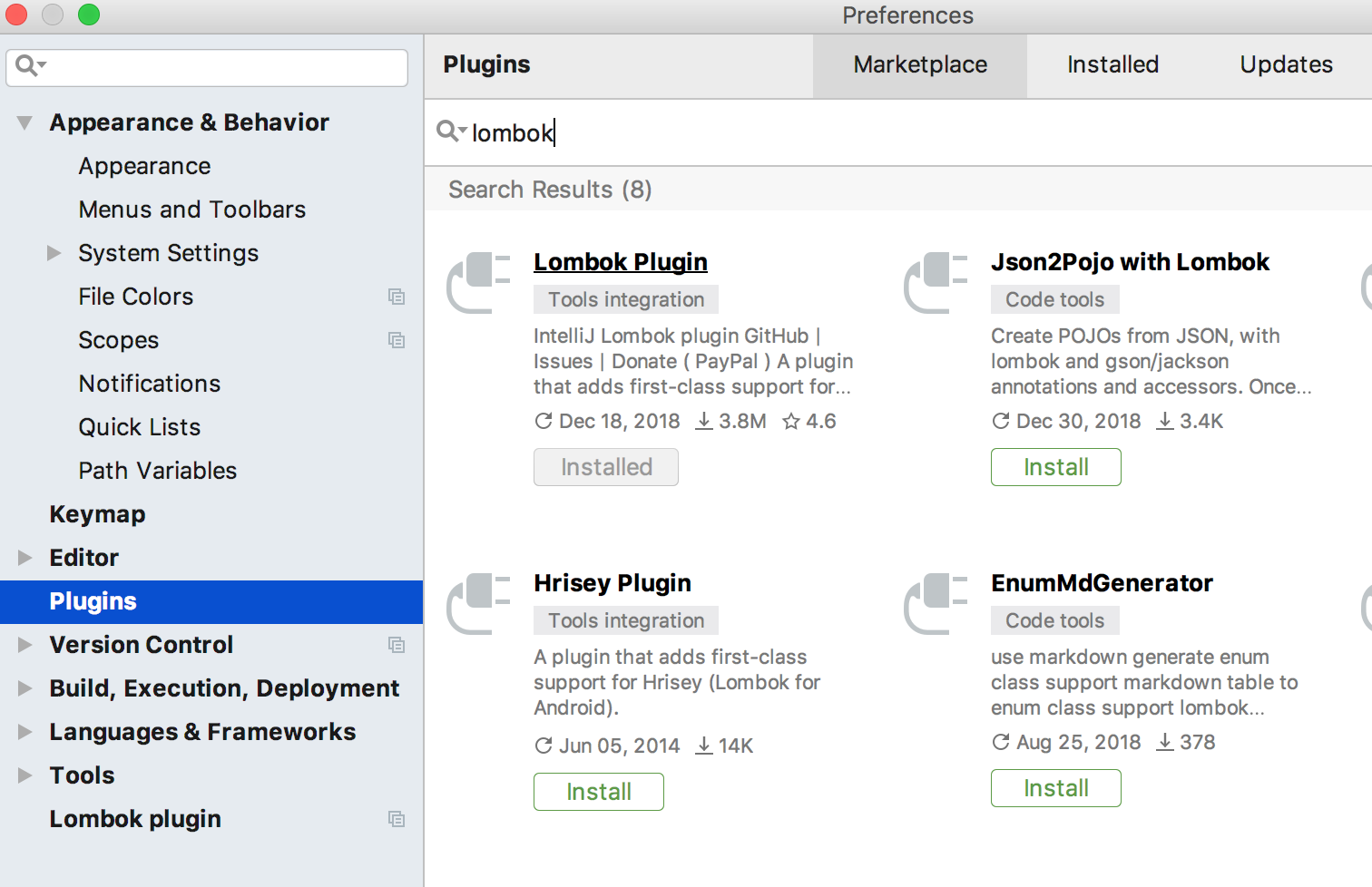
Task: Open Json2Pojo with Lombok plugin details
Action: pos(1130,262)
